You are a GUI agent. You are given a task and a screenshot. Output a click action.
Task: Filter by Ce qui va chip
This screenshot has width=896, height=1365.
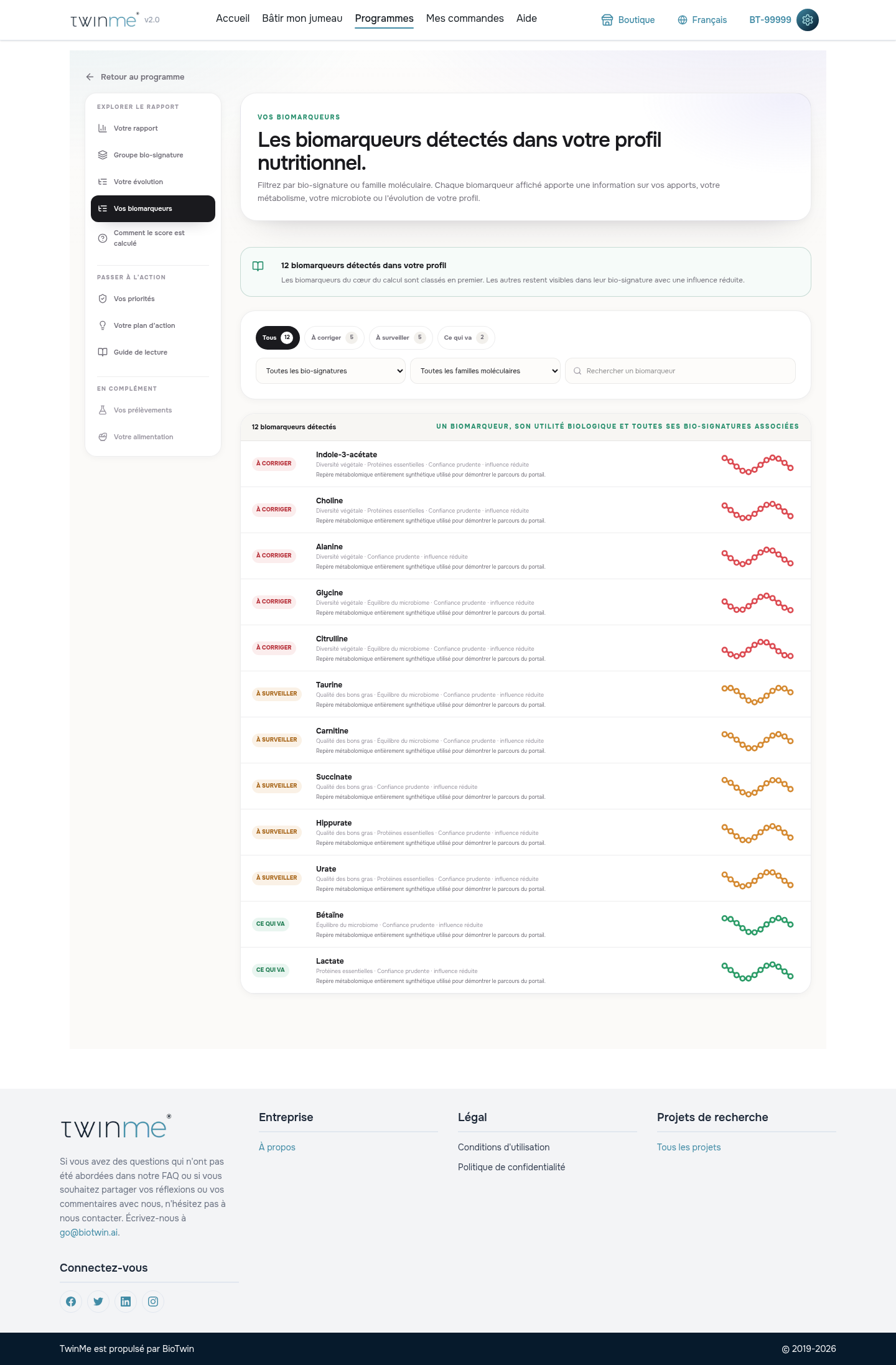pyautogui.click(x=466, y=338)
